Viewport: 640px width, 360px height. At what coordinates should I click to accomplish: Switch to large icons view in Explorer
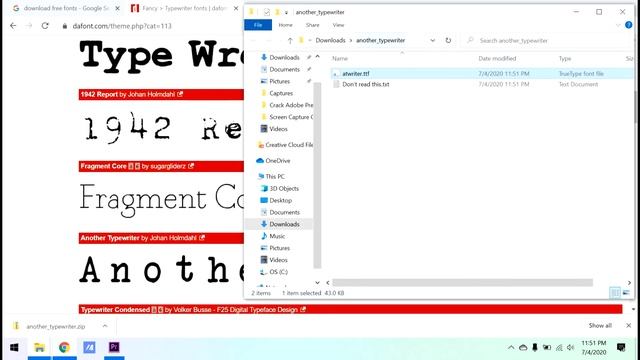click(x=626, y=293)
